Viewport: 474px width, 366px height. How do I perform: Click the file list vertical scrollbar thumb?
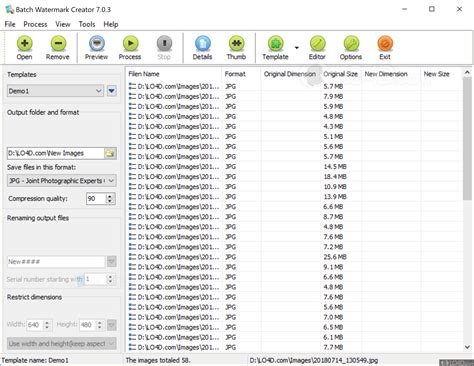pyautogui.click(x=467, y=138)
